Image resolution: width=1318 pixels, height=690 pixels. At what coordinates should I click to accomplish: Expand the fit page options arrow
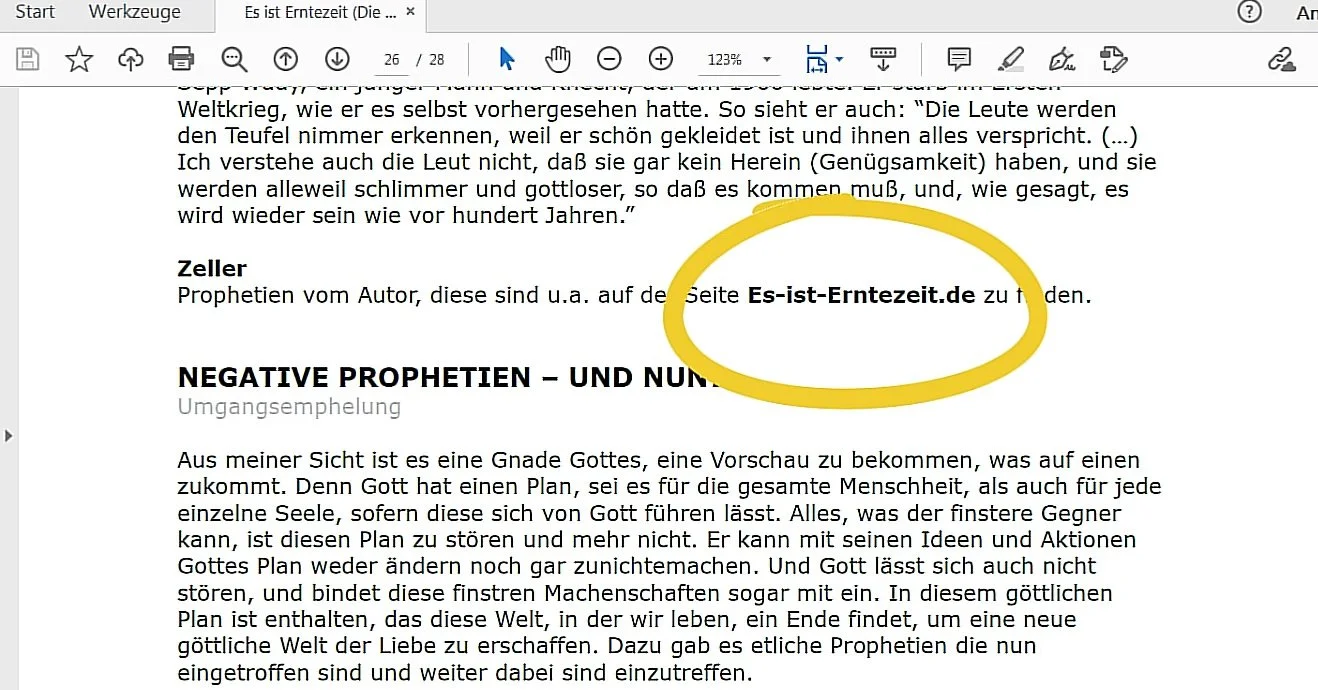[x=839, y=60]
